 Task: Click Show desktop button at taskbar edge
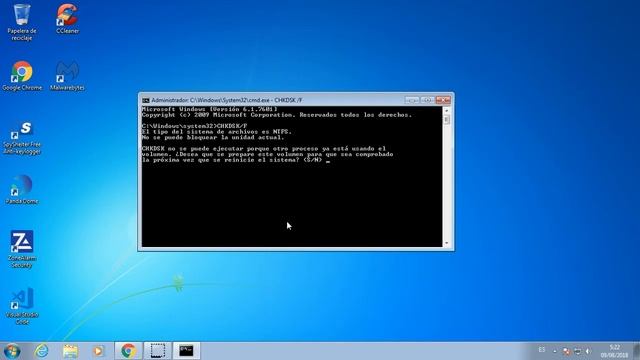[636, 351]
